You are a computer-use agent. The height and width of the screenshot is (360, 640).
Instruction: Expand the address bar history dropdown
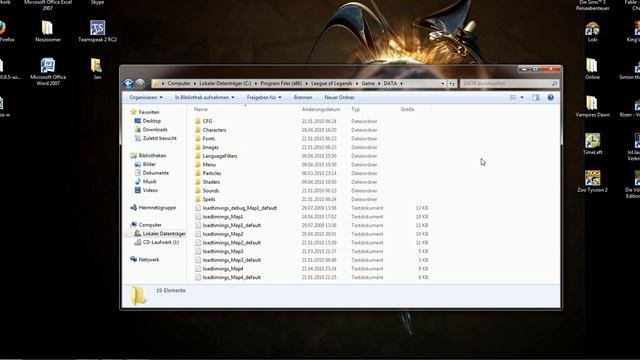pyautogui.click(x=442, y=83)
